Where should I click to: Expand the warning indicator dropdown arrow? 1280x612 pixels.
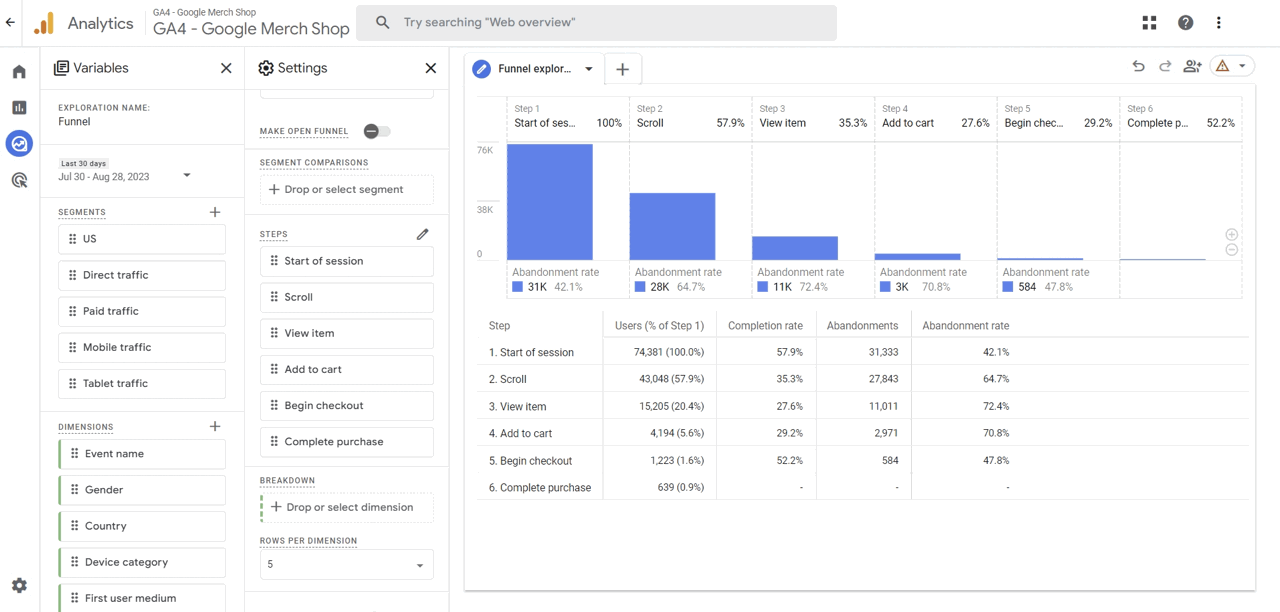point(1244,64)
